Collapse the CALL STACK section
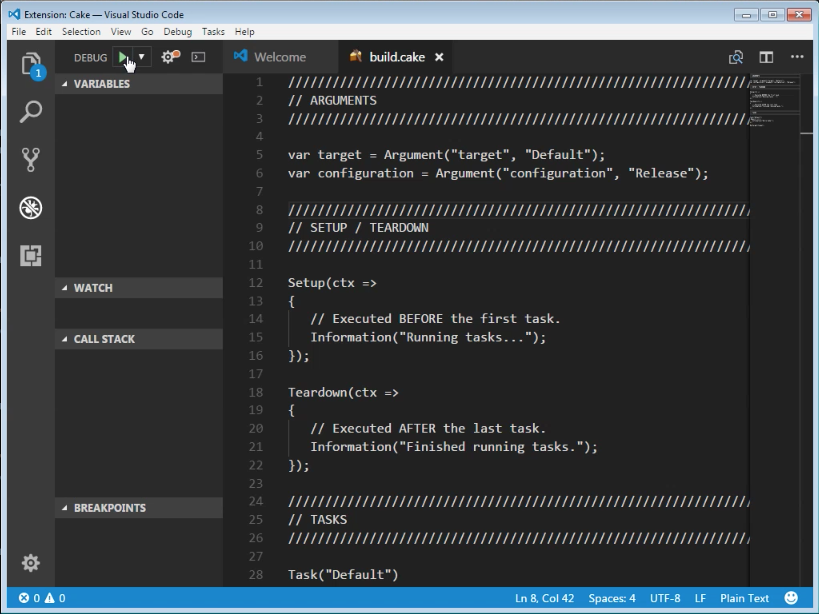The height and width of the screenshot is (614, 819). click(x=139, y=339)
